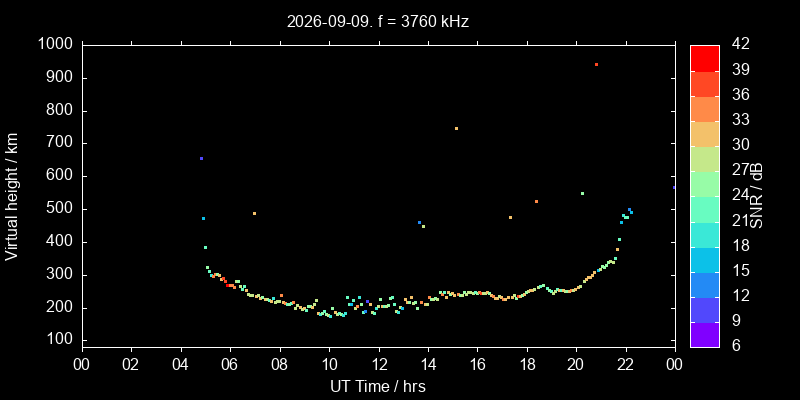
Task: Click the orange outlier point near 745 km
Action: pyautogui.click(x=456, y=129)
